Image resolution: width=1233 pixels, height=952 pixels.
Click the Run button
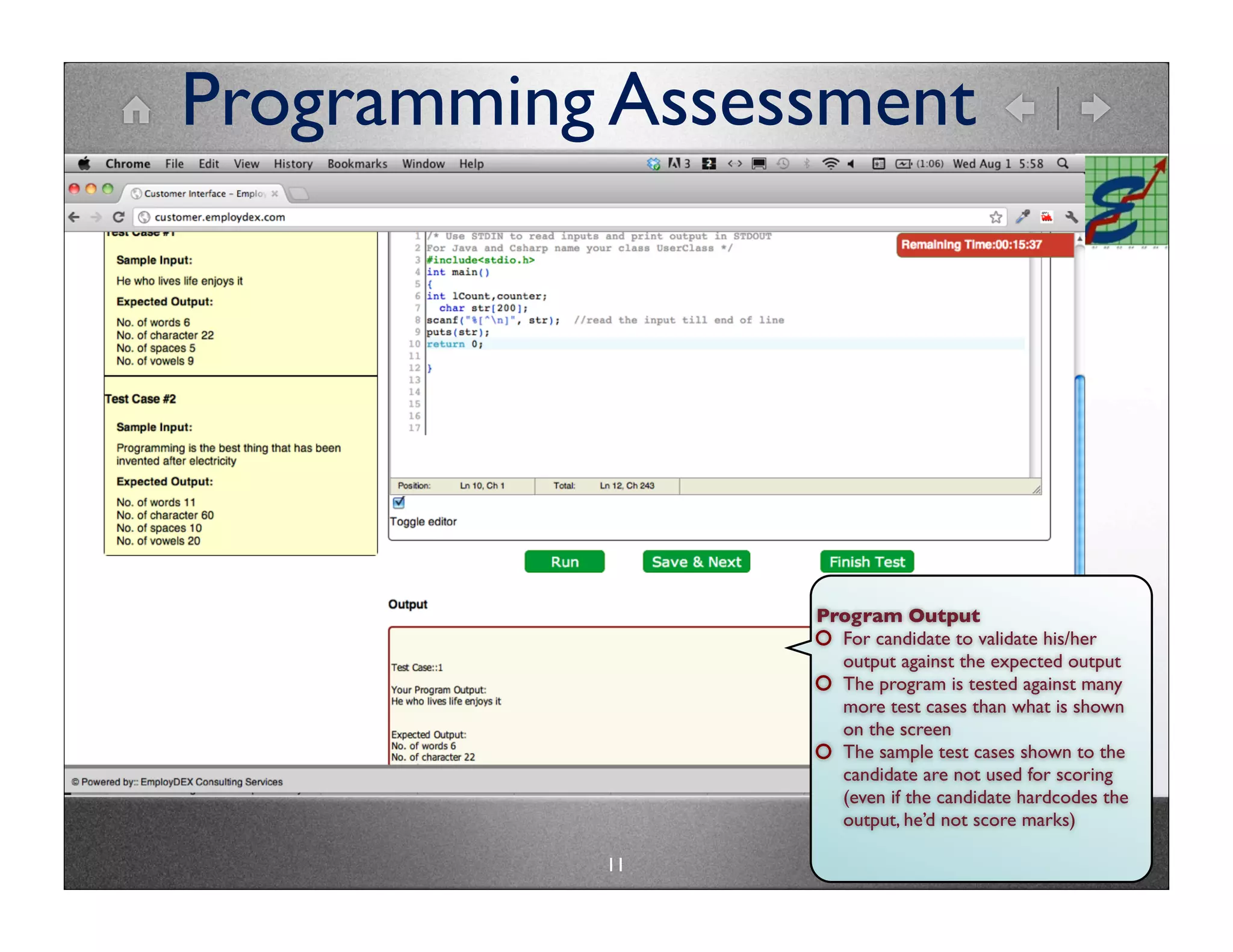(x=564, y=561)
